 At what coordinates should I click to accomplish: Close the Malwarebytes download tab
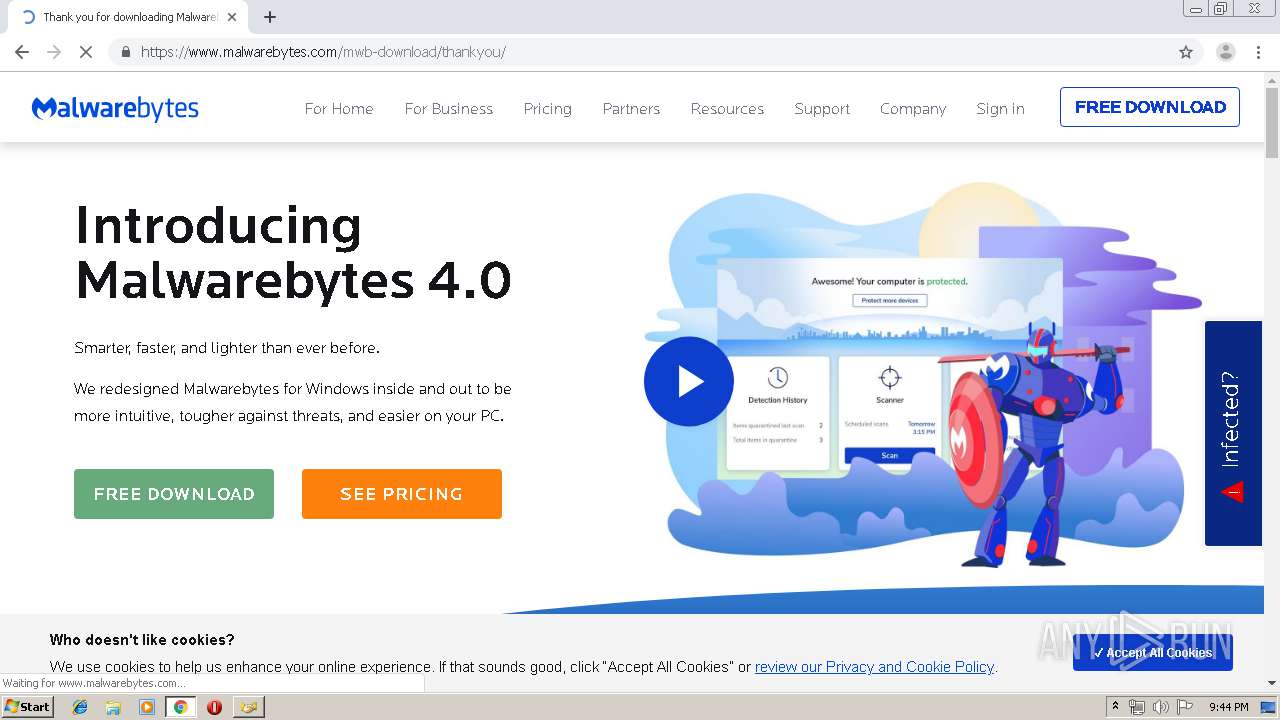pyautogui.click(x=232, y=17)
